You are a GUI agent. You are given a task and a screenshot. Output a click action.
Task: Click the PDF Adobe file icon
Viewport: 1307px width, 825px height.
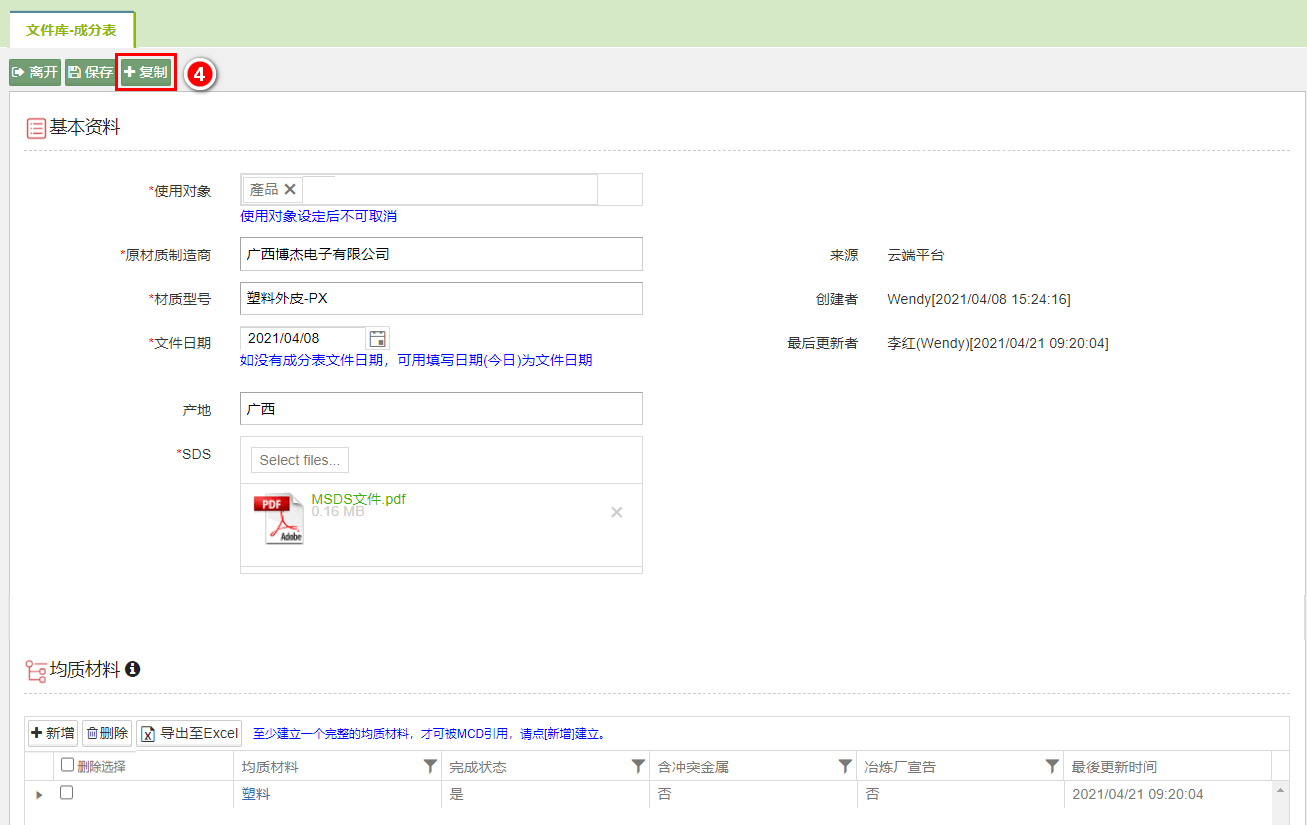[x=279, y=518]
